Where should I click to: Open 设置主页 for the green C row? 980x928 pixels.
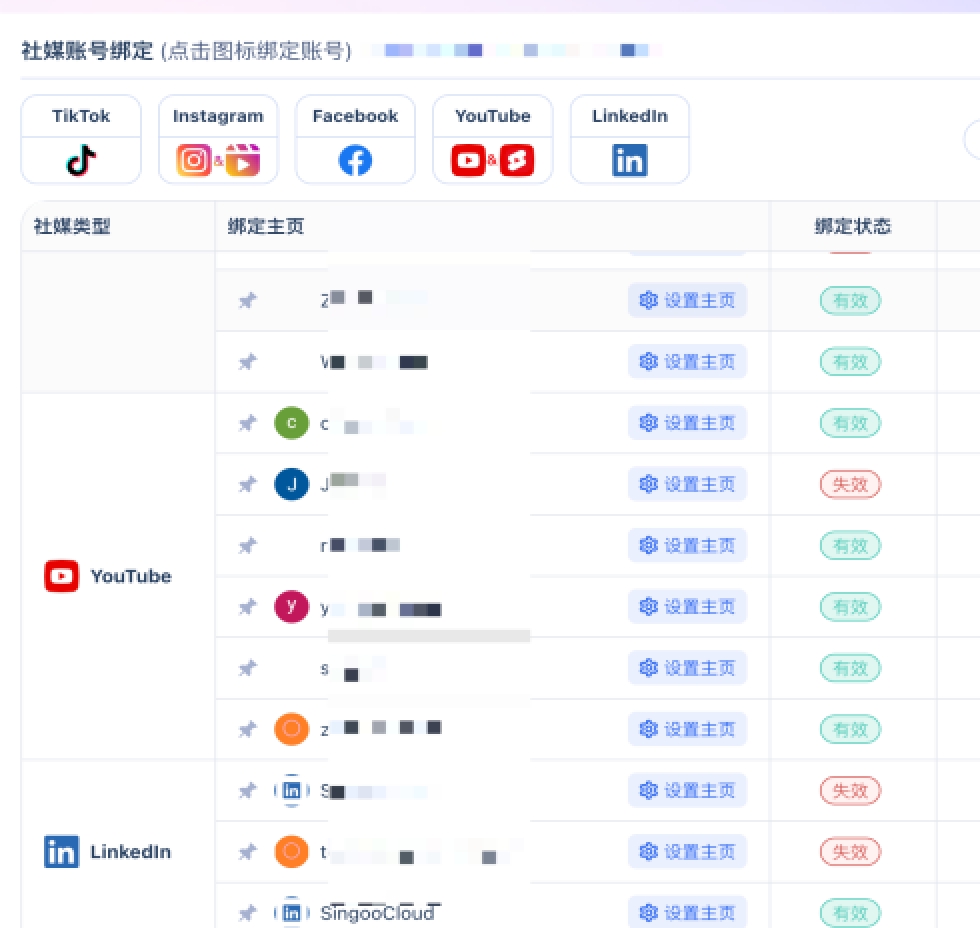coord(688,423)
